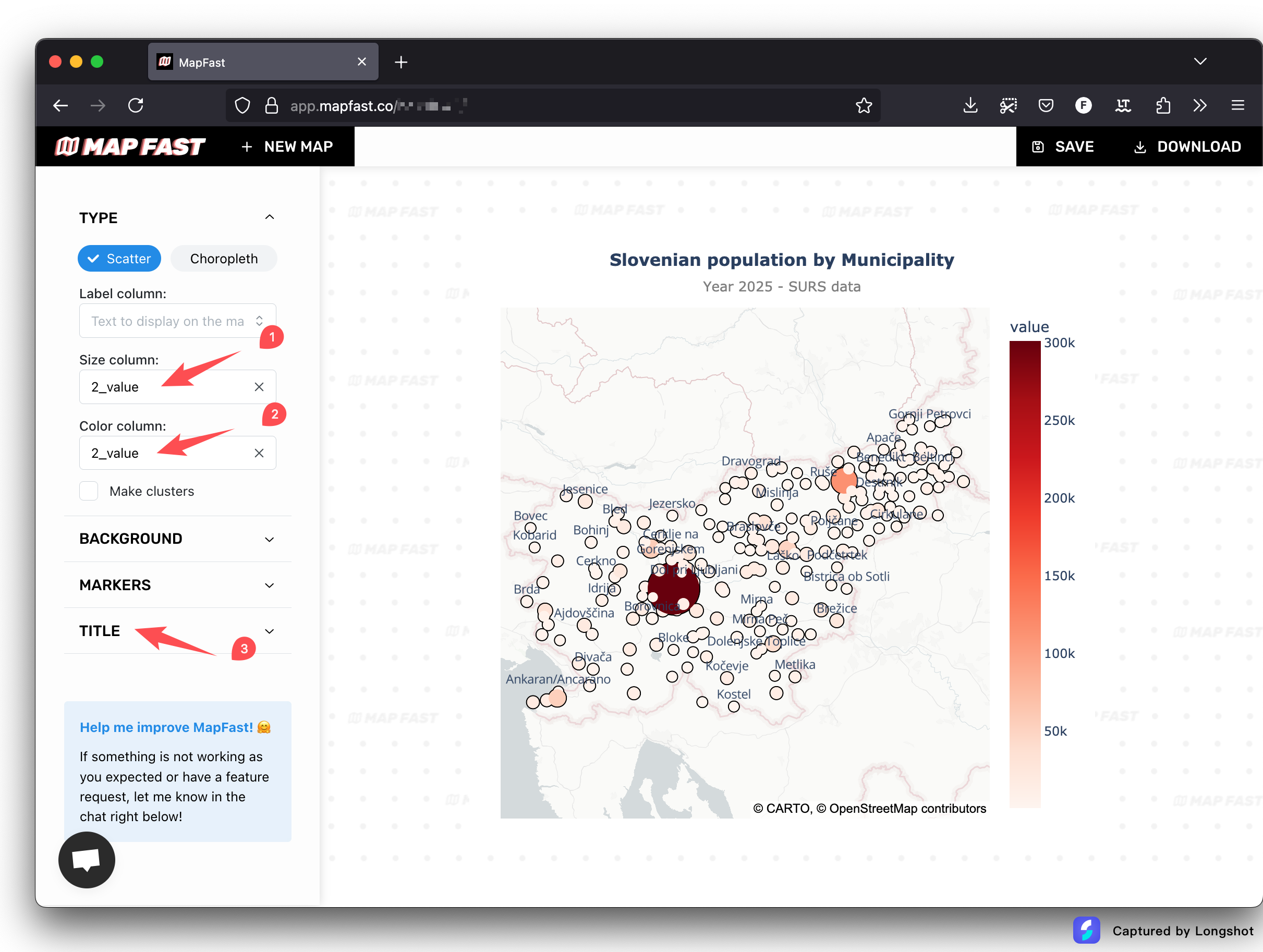The width and height of the screenshot is (1263, 952).
Task: Click the browser back arrow
Action: click(60, 106)
